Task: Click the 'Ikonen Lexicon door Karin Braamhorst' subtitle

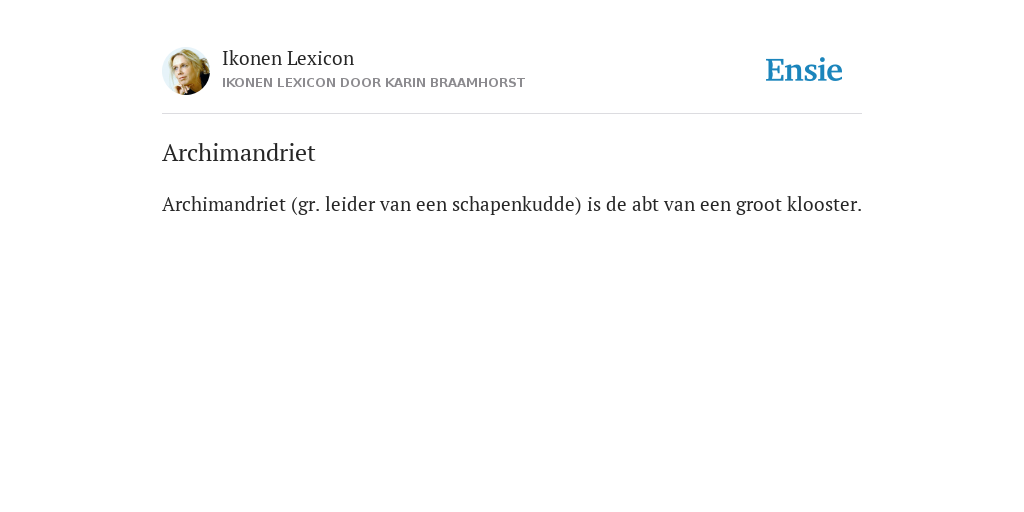Action: click(x=374, y=83)
